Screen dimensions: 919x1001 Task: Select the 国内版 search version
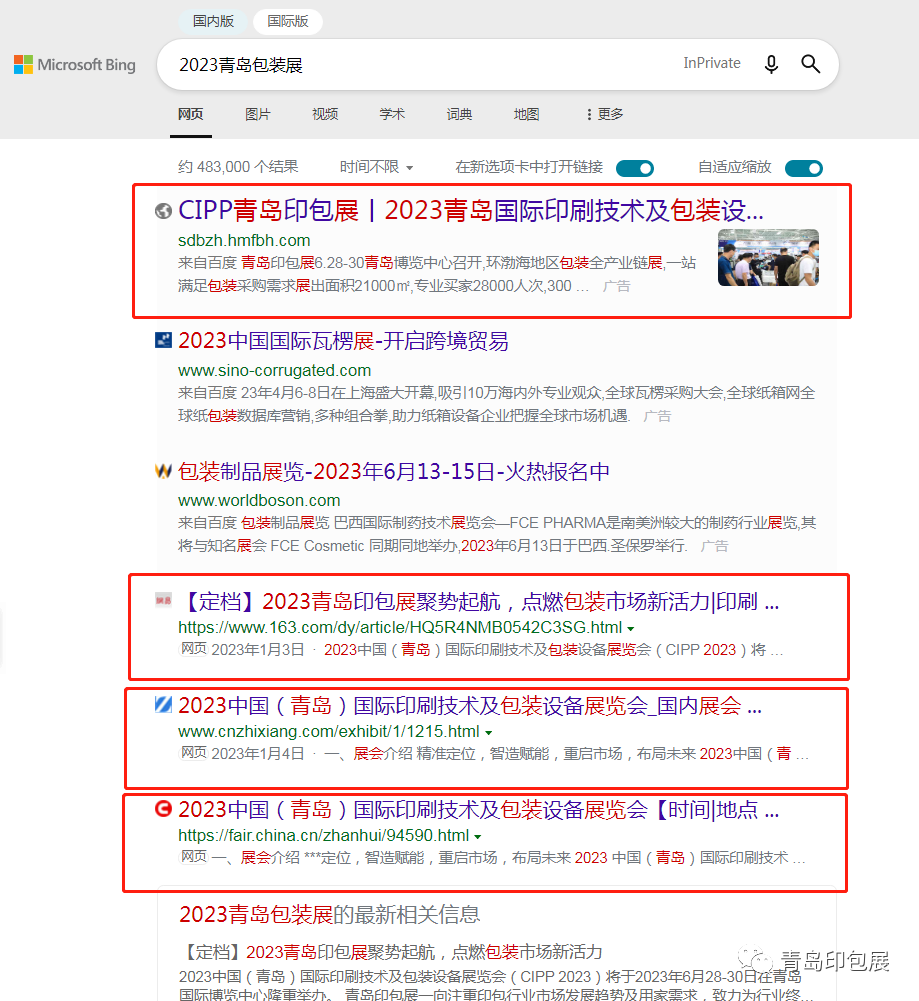213,21
